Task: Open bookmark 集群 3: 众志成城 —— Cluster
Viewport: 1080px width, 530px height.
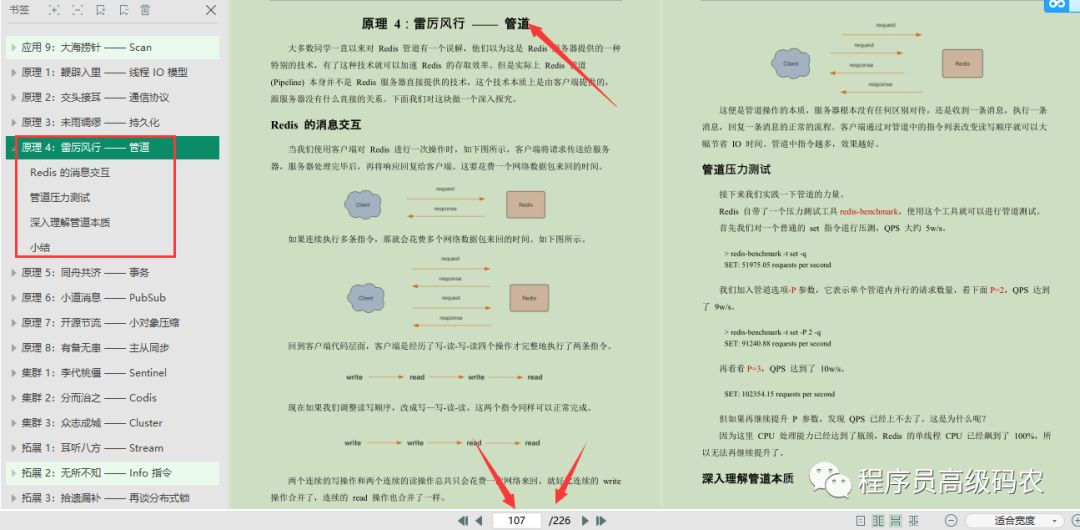Action: pos(92,422)
